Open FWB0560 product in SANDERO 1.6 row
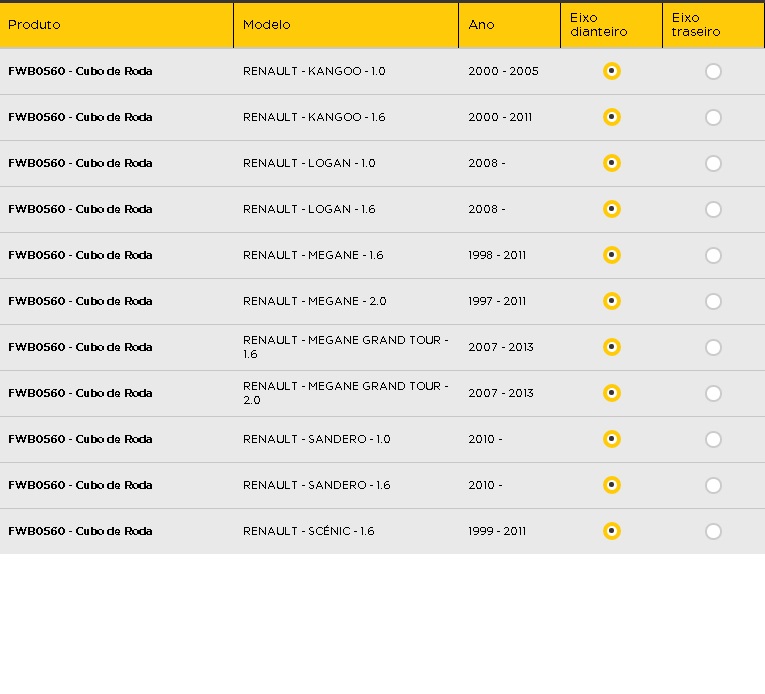The width and height of the screenshot is (765, 694). click(x=81, y=485)
